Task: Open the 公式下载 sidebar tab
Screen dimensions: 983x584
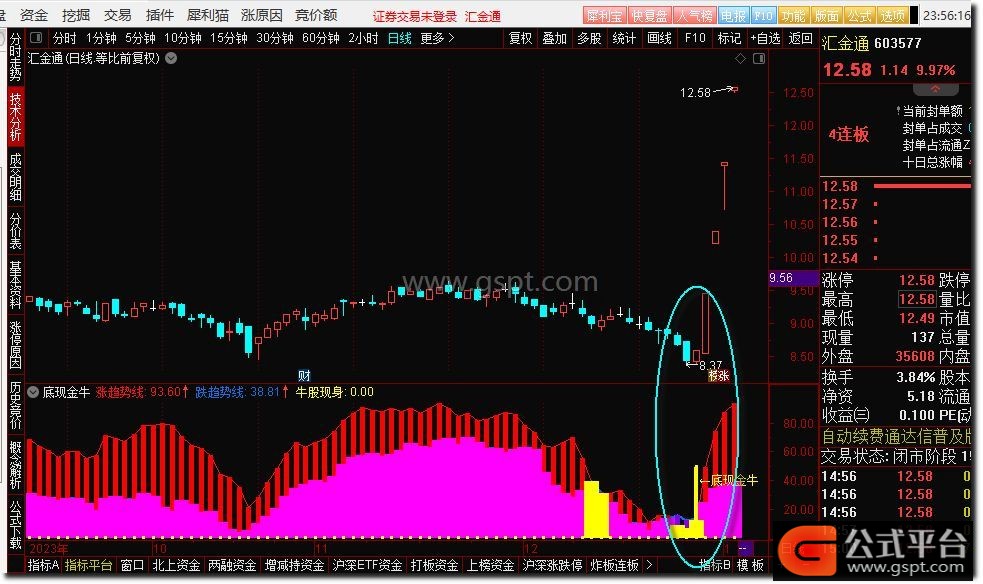Action: [15, 524]
